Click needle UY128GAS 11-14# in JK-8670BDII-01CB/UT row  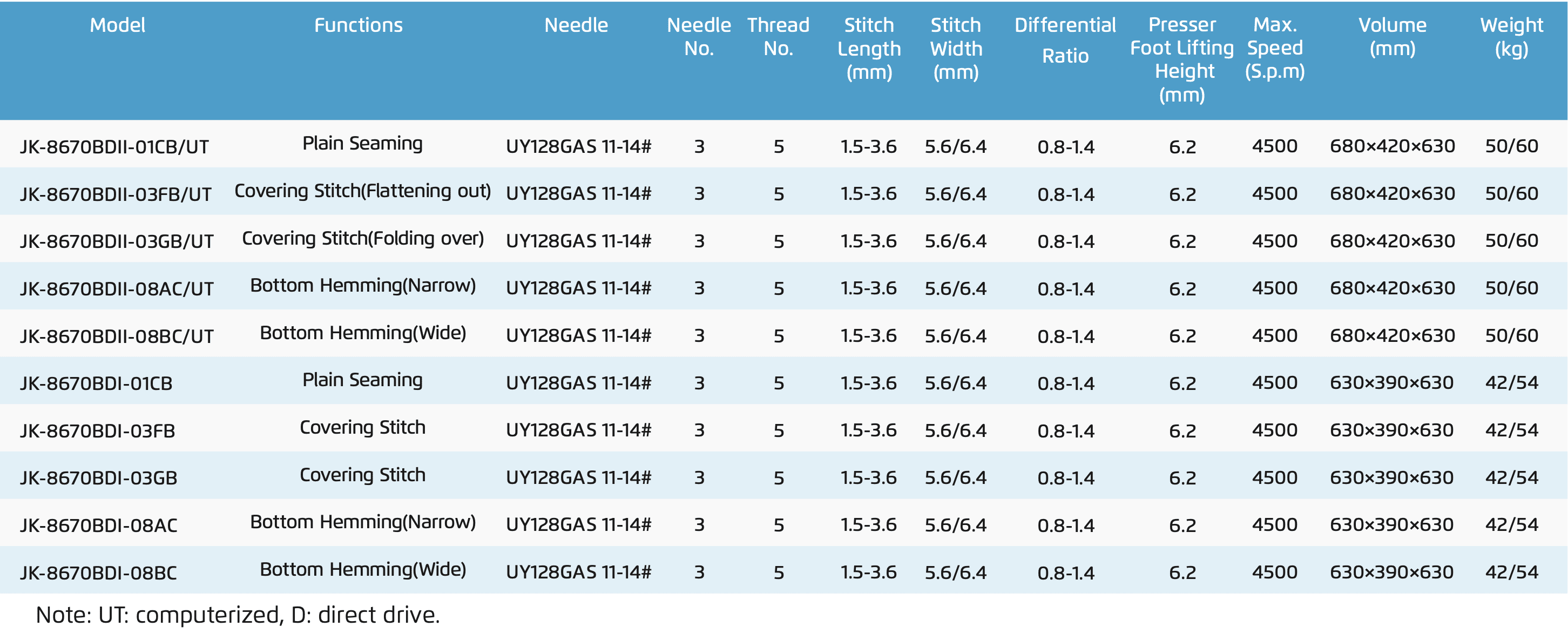coord(578,147)
